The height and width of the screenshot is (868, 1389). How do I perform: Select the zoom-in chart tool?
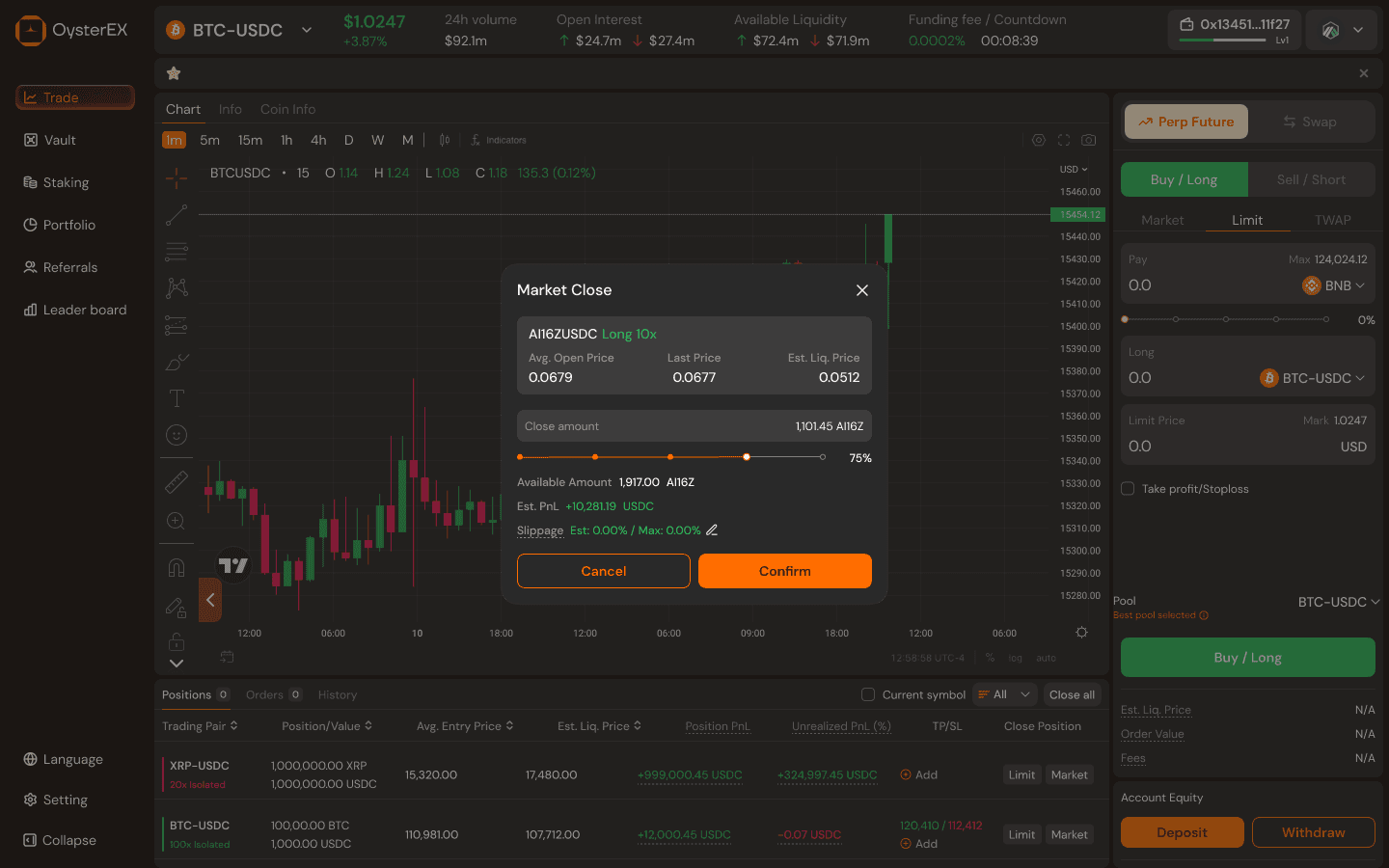tap(177, 521)
